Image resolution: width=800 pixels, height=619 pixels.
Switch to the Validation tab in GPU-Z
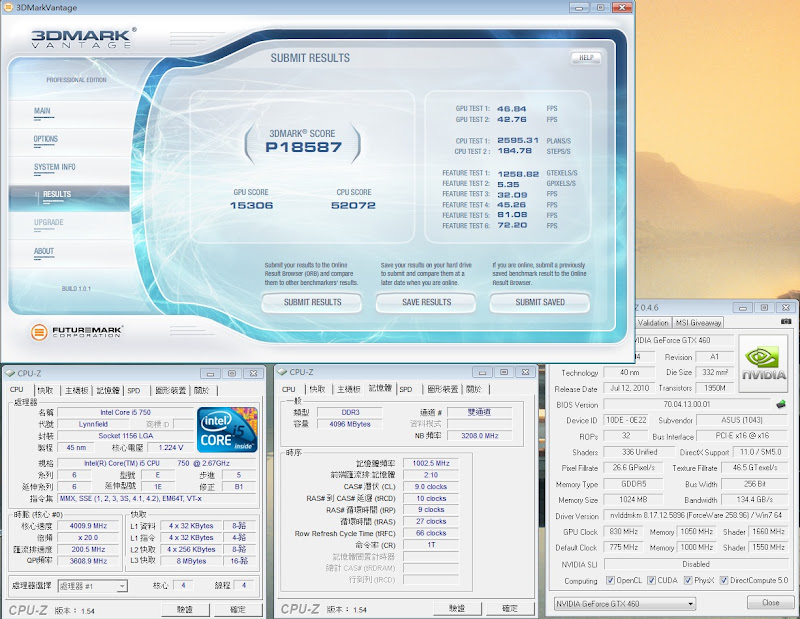click(x=653, y=323)
